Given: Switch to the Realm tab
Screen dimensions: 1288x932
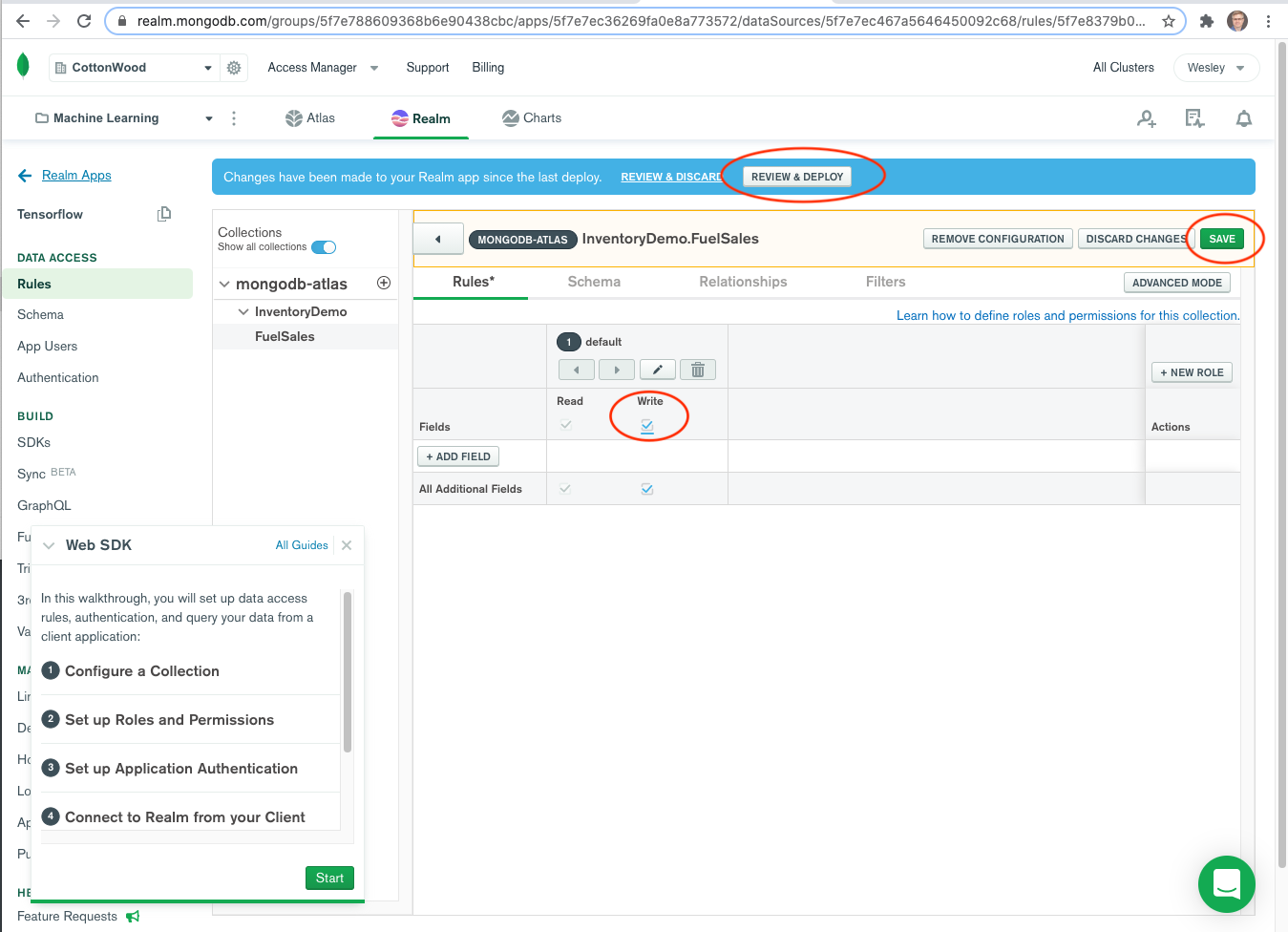Looking at the screenshot, I should click(x=421, y=118).
